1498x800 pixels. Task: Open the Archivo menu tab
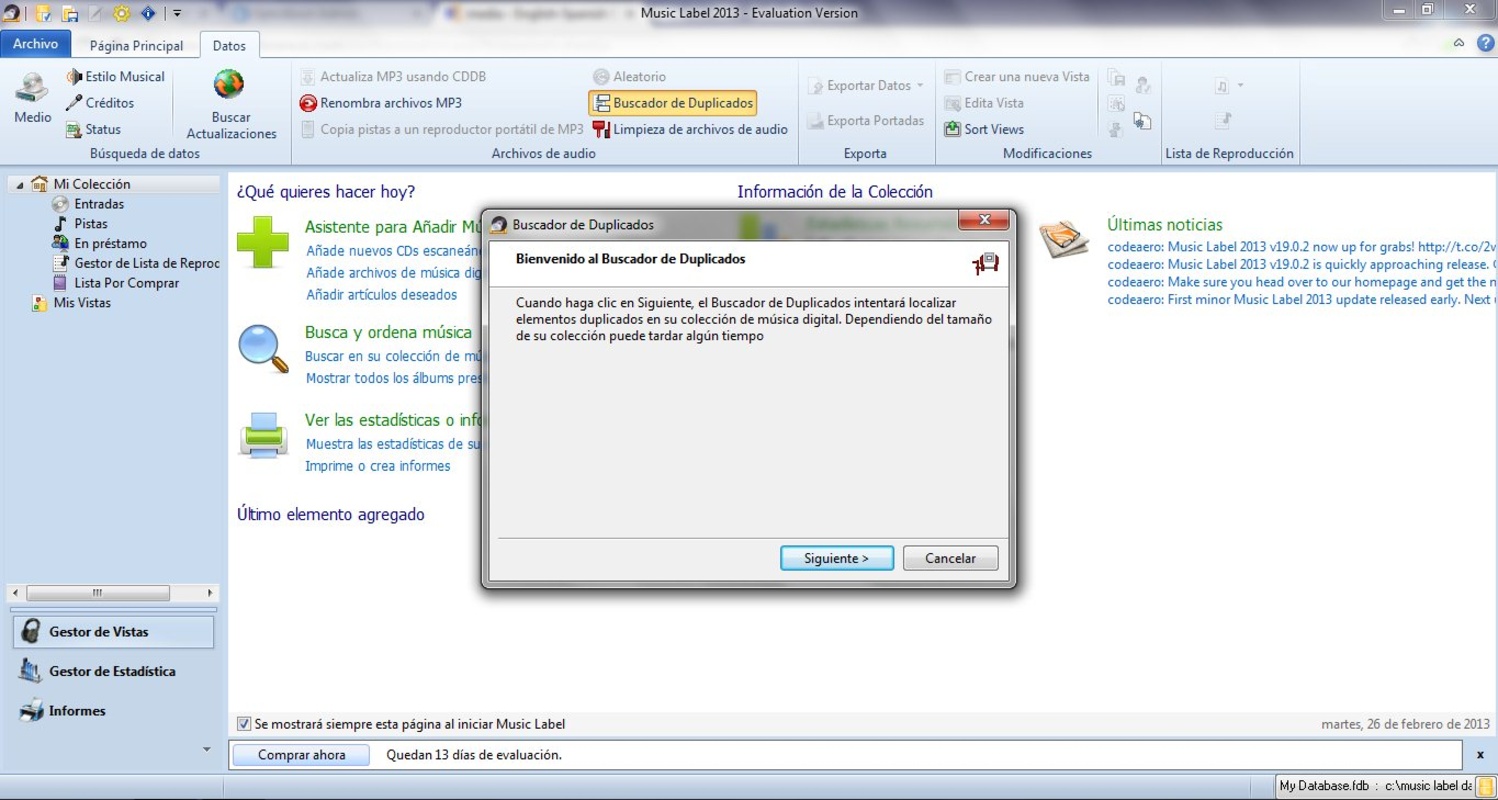point(35,44)
